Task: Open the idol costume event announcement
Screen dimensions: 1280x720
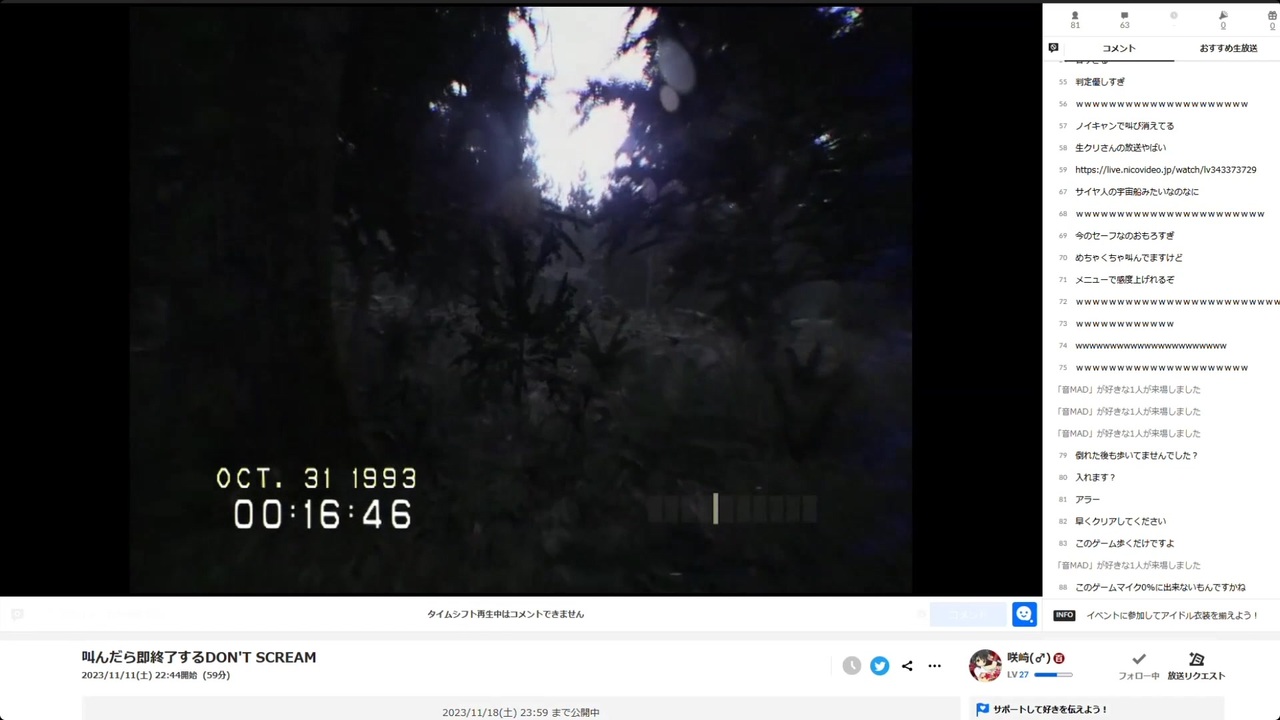Action: pyautogui.click(x=1172, y=615)
